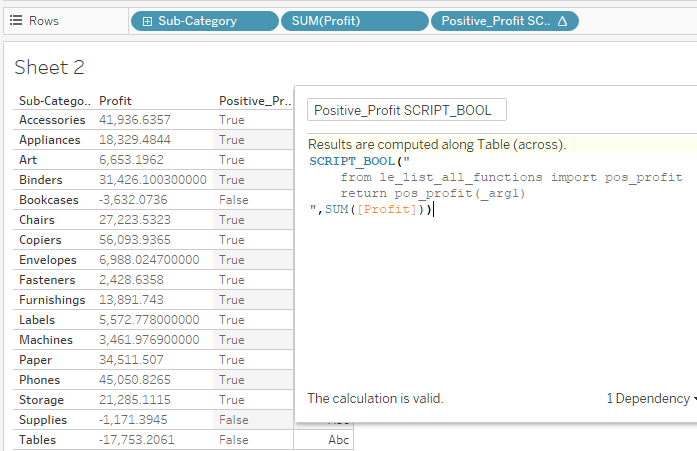
Task: Click the Copiers profit value 56,093.9365
Action: pos(135,240)
